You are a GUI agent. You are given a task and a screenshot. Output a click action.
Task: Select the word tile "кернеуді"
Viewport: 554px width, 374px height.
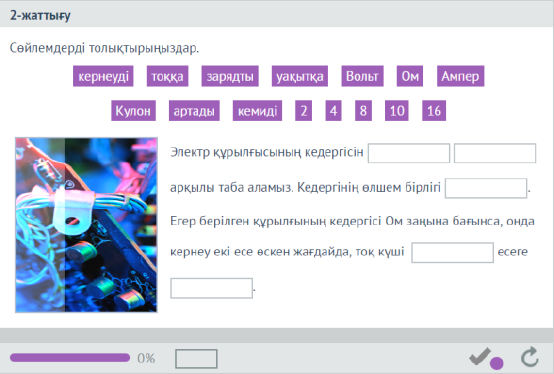(103, 76)
